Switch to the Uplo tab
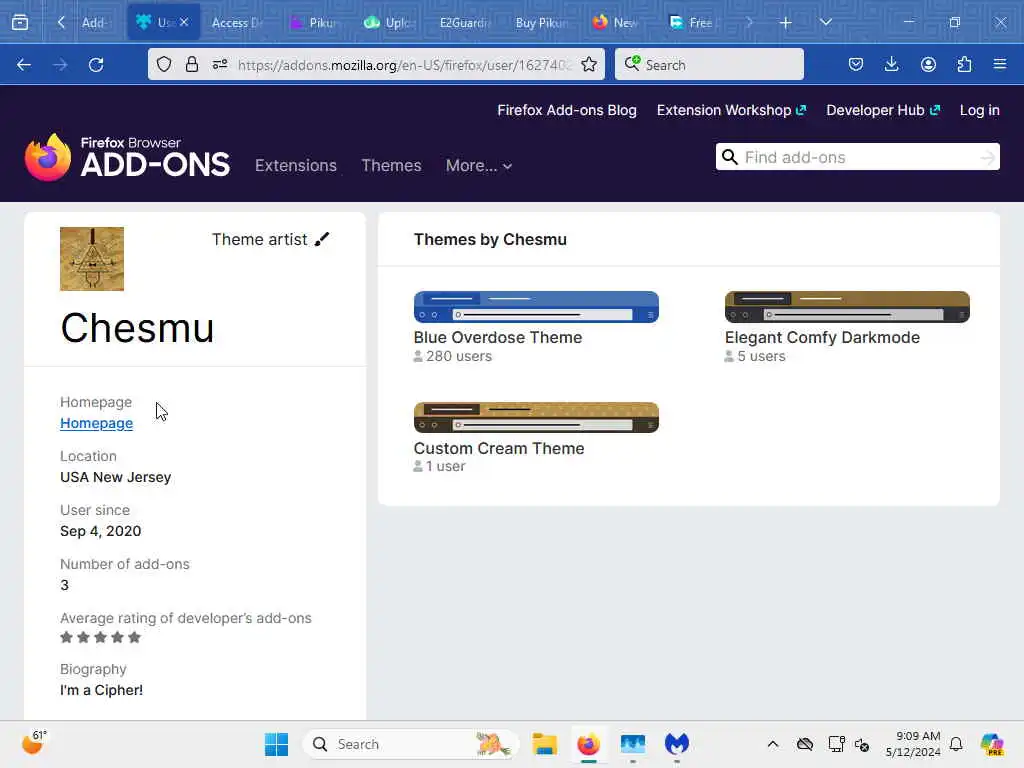1024x768 pixels. click(390, 22)
